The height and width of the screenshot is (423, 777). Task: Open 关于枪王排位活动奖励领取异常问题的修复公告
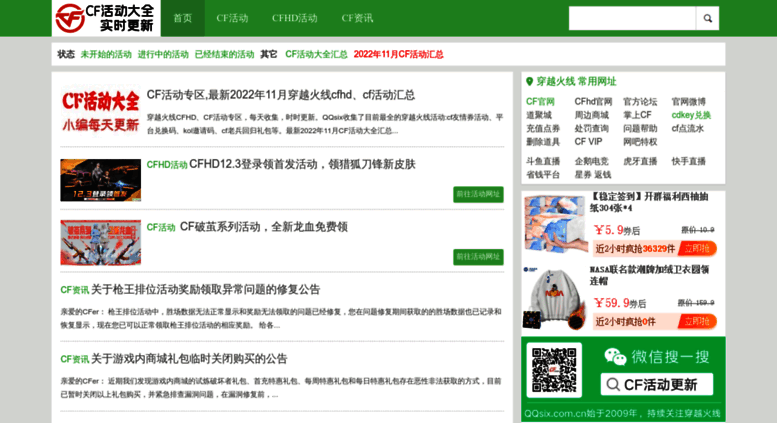(206, 289)
